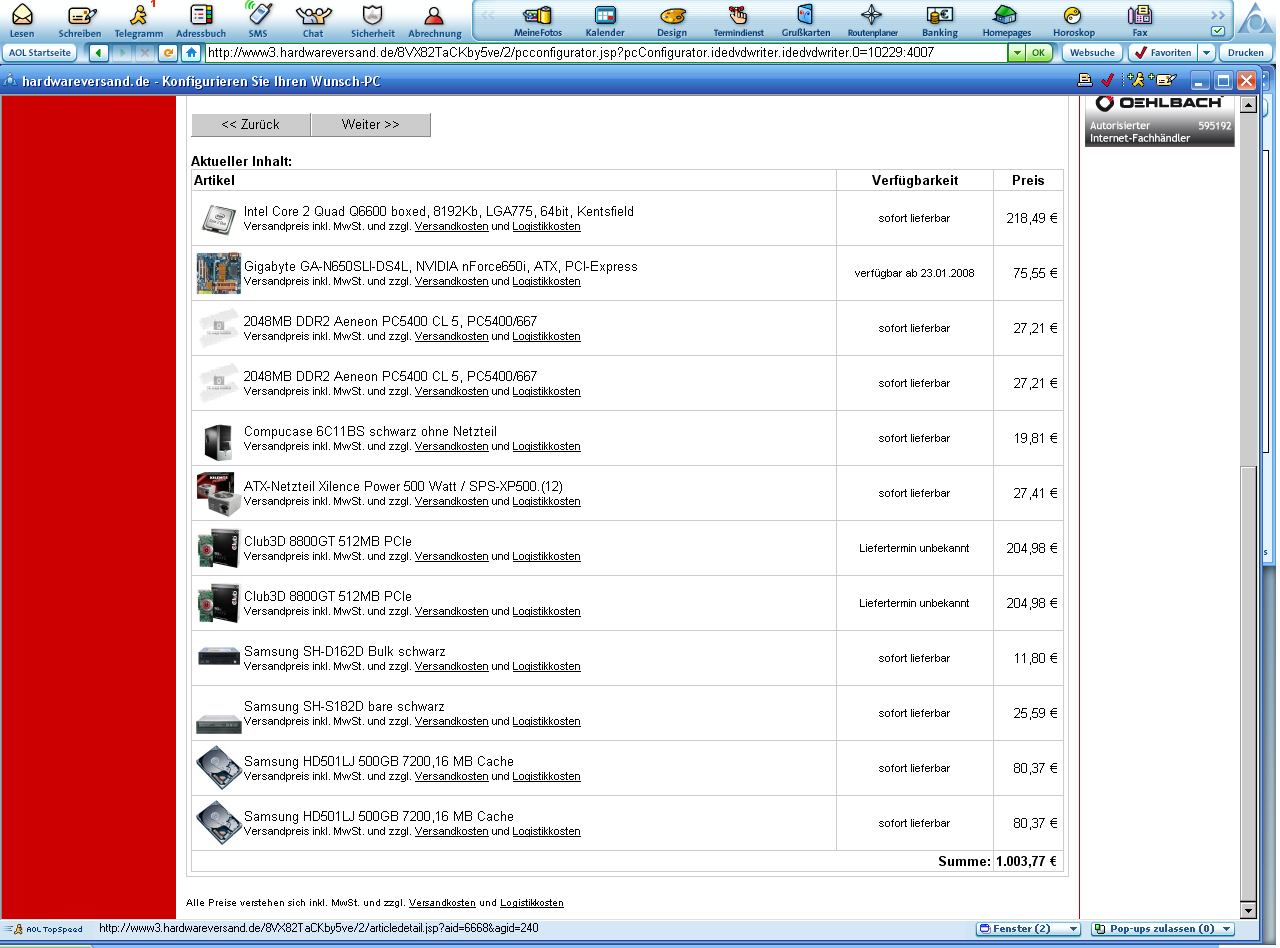Click Logistikkosten link under Gigabyte row
This screenshot has width=1280, height=948.
546,282
